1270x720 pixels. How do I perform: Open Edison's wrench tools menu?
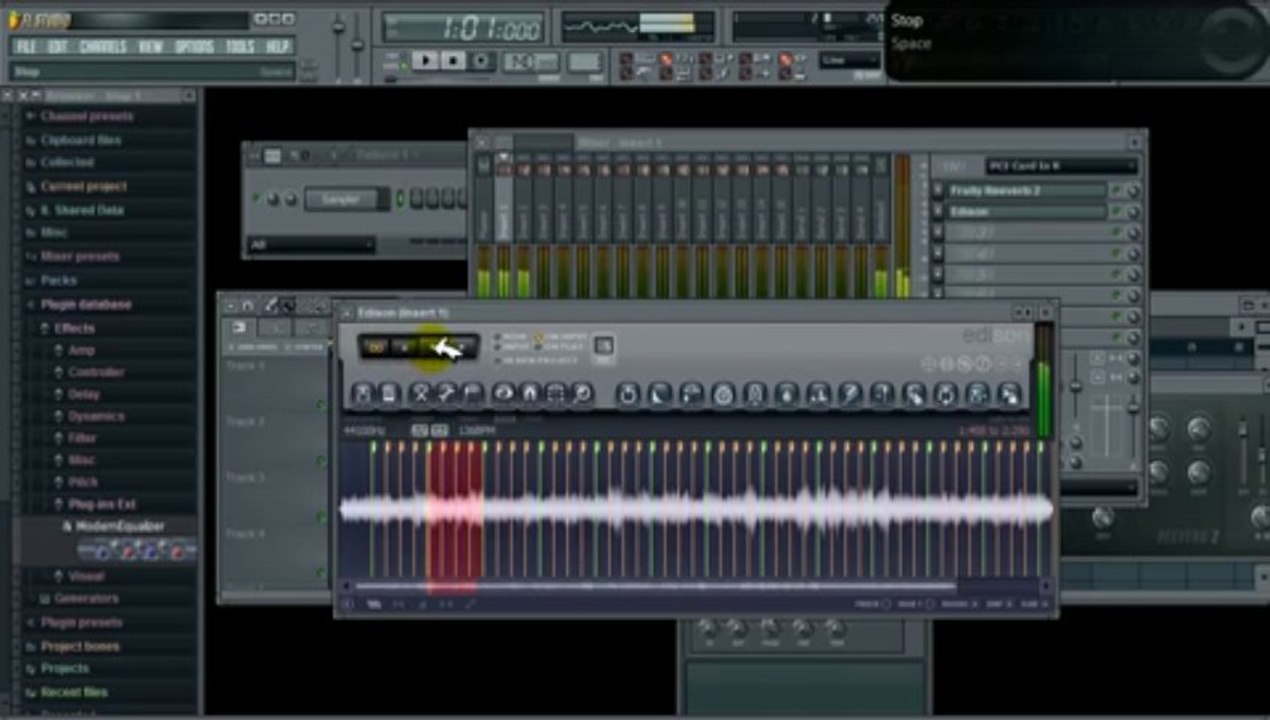click(x=447, y=394)
